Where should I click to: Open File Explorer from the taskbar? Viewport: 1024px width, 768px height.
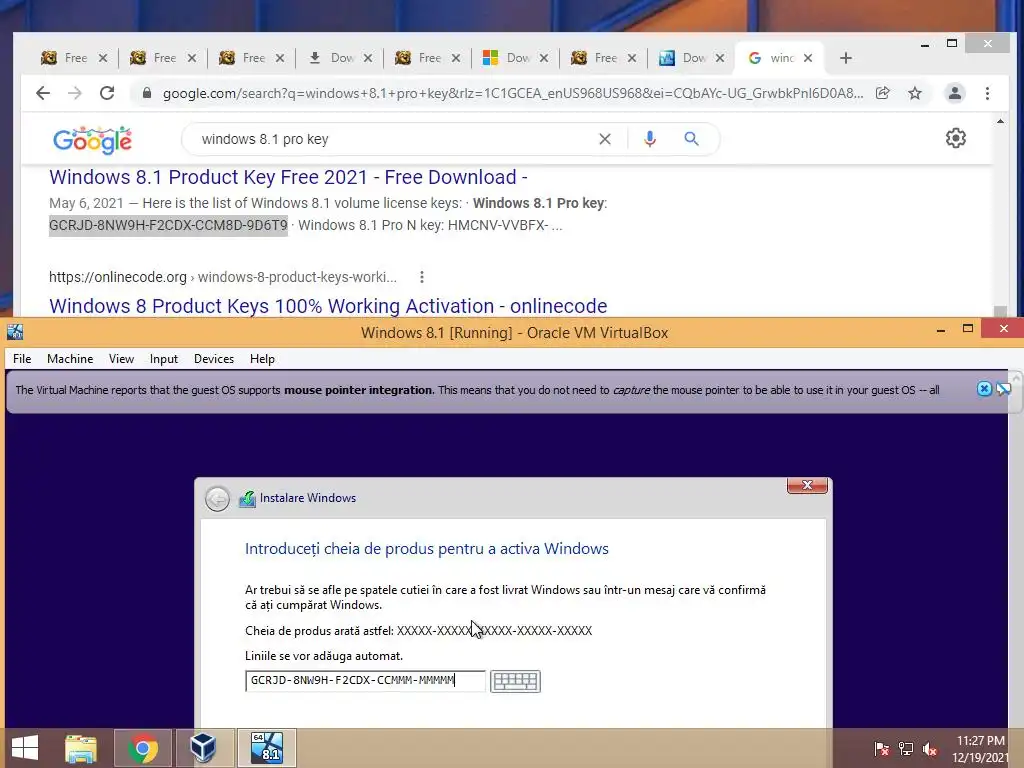pos(81,748)
